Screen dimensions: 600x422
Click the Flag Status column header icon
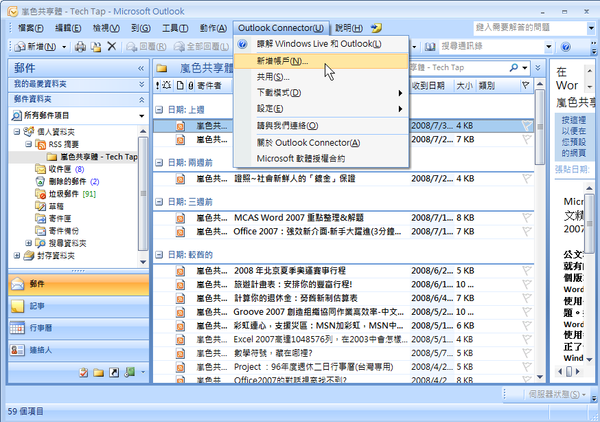526,86
